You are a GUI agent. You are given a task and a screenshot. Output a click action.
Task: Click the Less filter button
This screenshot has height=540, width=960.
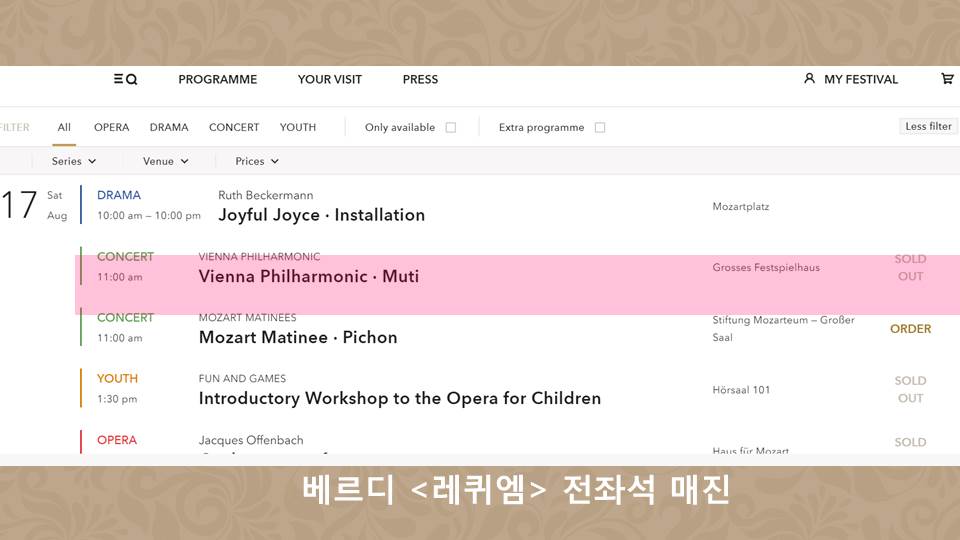[928, 126]
